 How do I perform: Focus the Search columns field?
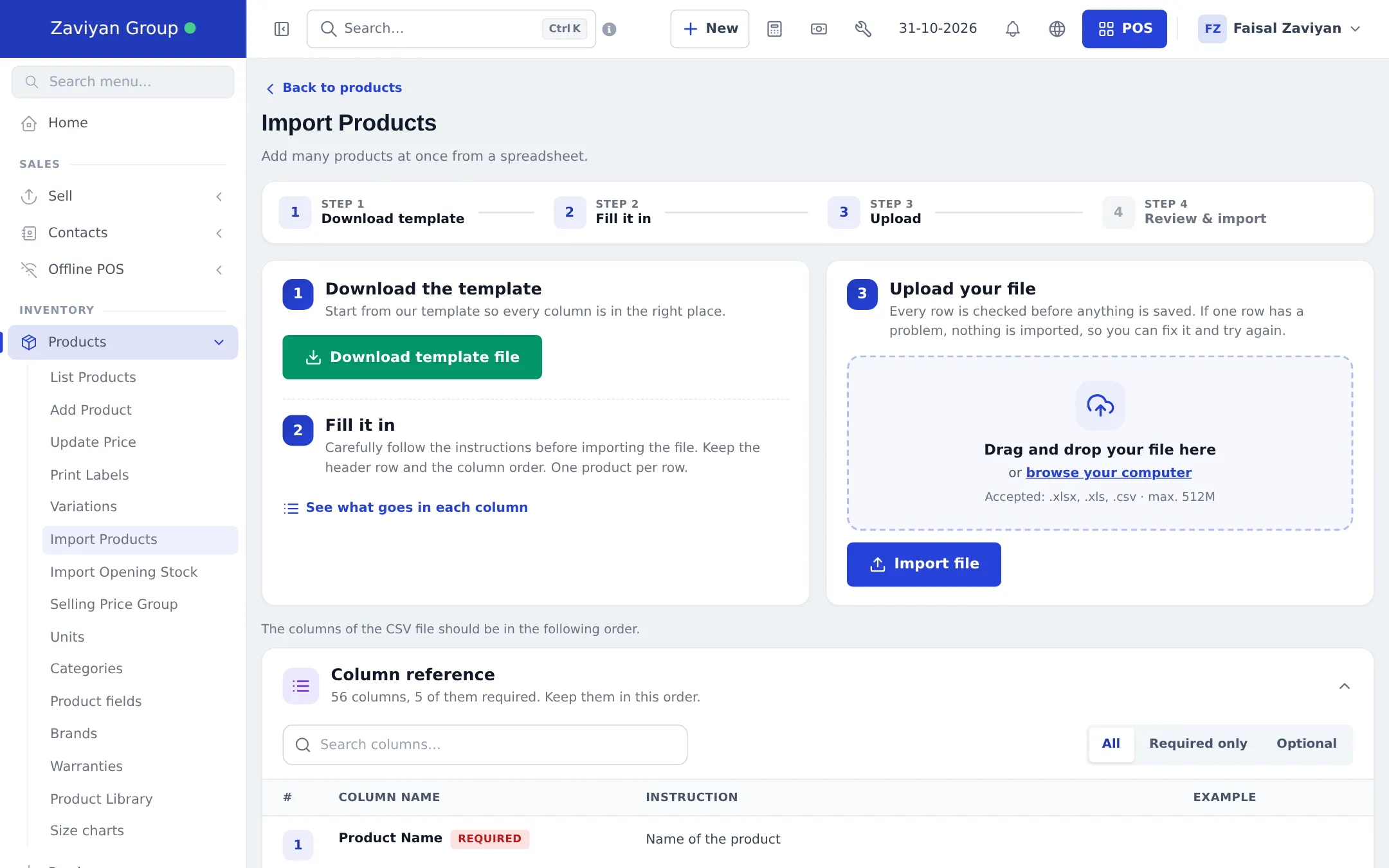coord(485,745)
